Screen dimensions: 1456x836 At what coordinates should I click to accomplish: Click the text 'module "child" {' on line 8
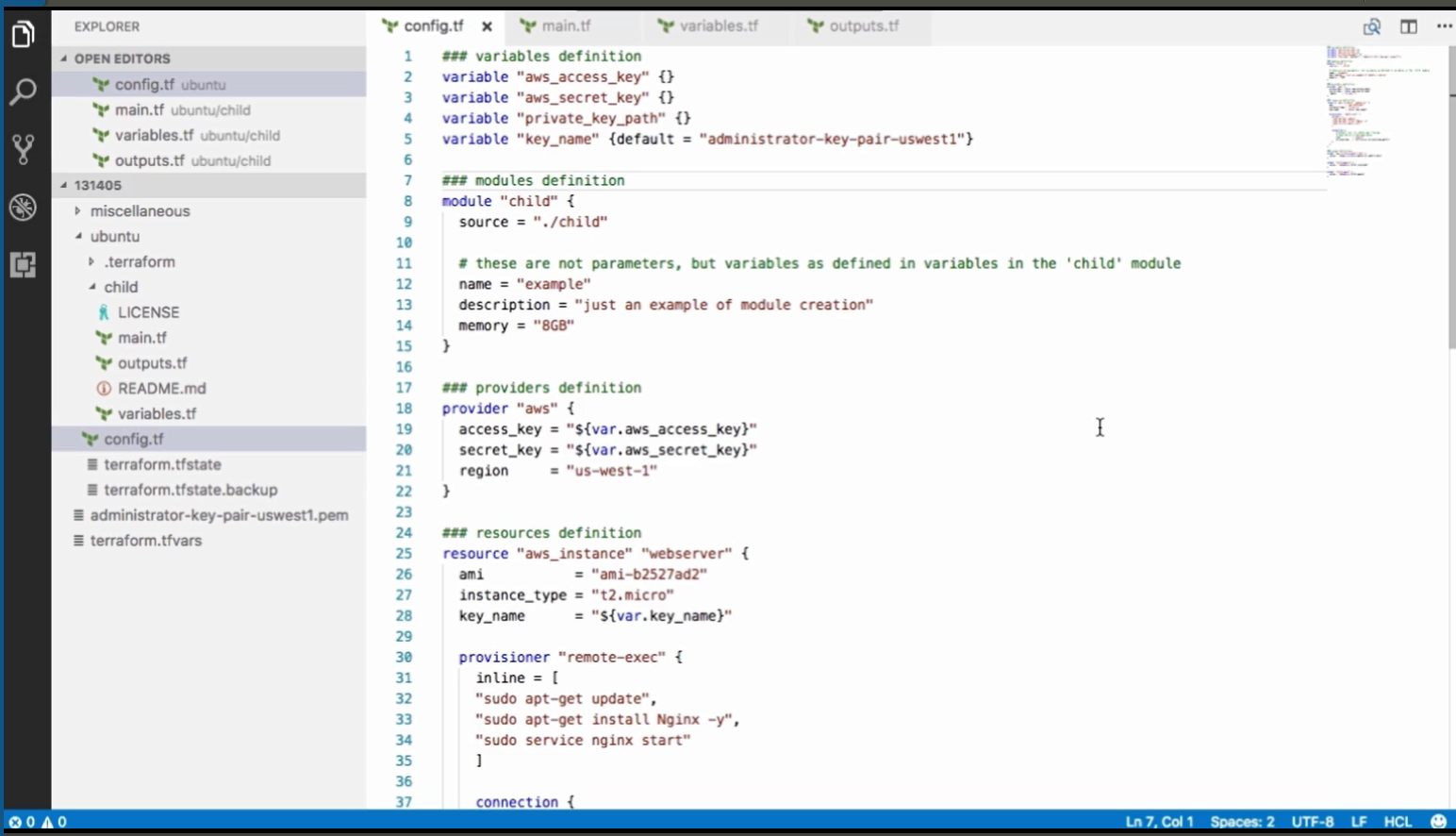click(508, 201)
